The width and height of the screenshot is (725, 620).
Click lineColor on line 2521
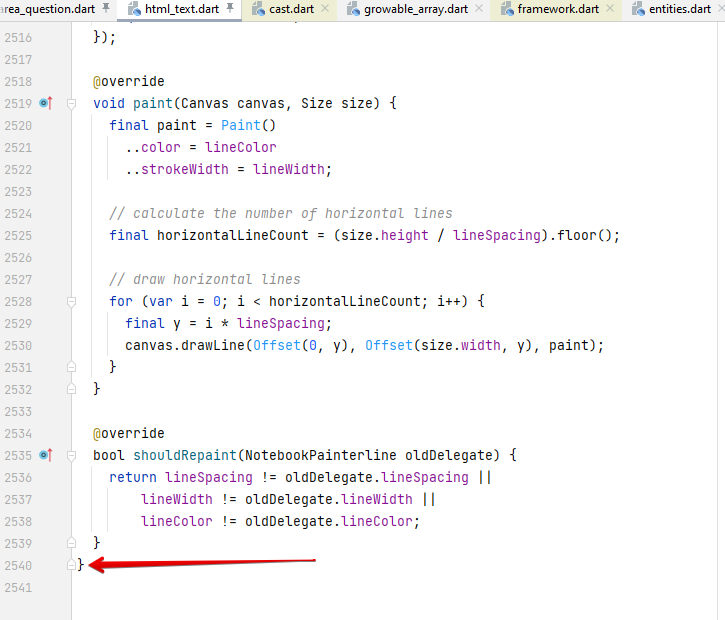coord(240,147)
